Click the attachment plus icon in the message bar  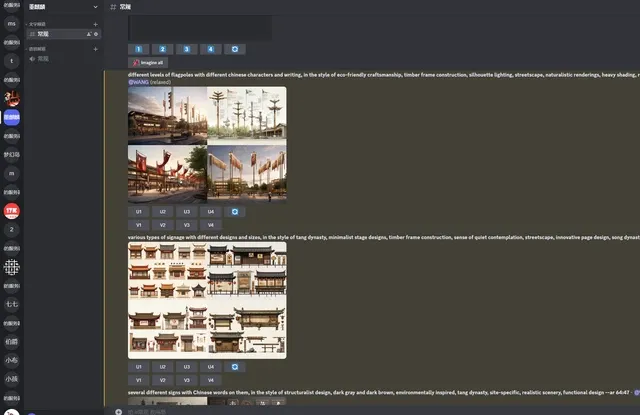pos(119,410)
